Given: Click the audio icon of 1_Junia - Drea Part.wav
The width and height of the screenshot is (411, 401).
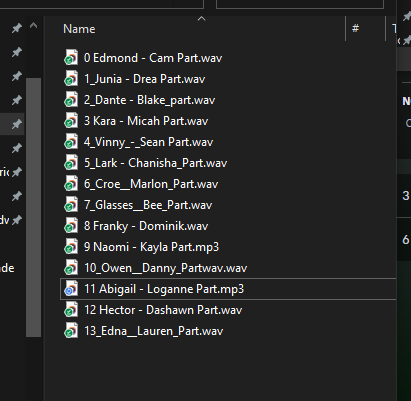Looking at the screenshot, I should [71, 78].
